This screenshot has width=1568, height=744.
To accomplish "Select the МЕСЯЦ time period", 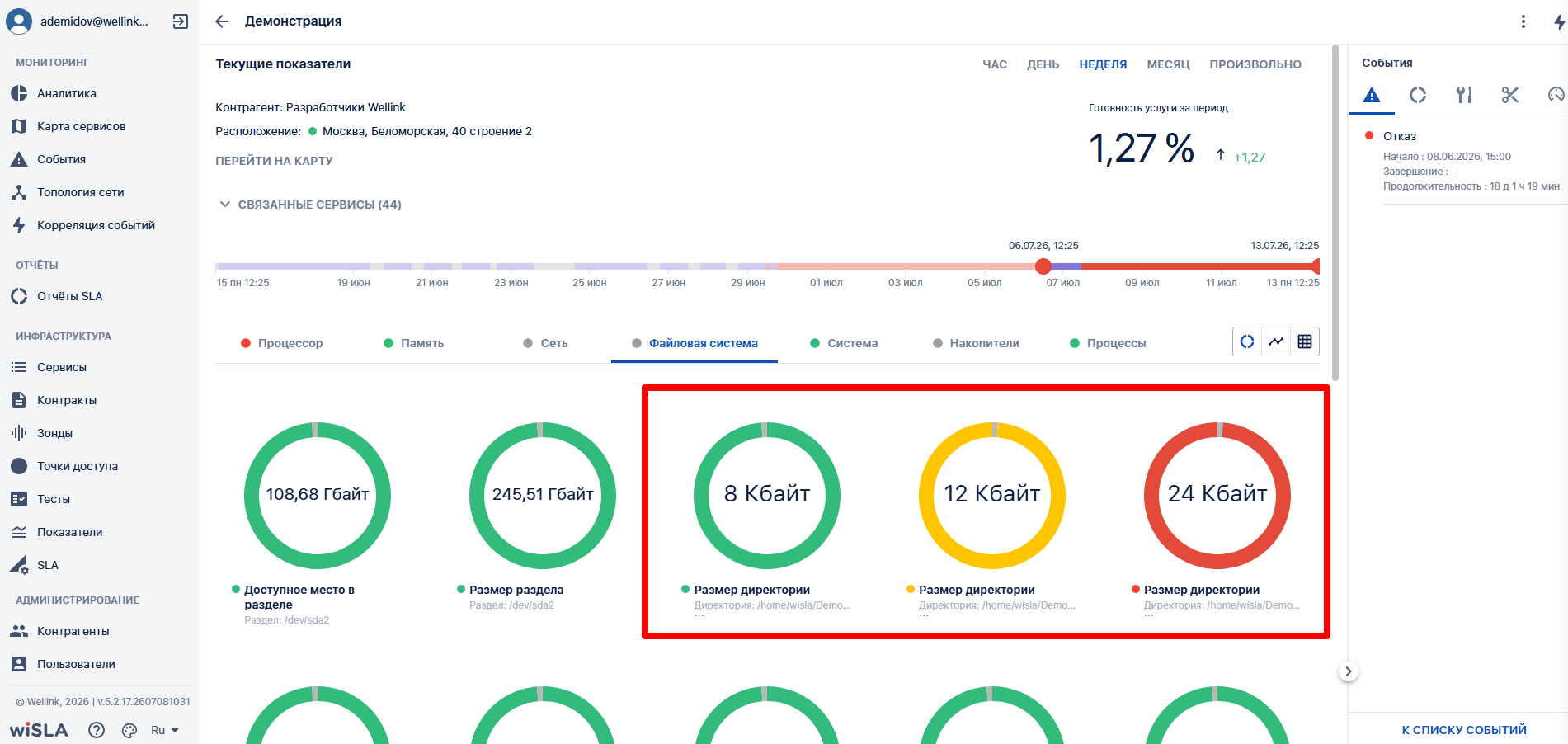I will click(1168, 64).
